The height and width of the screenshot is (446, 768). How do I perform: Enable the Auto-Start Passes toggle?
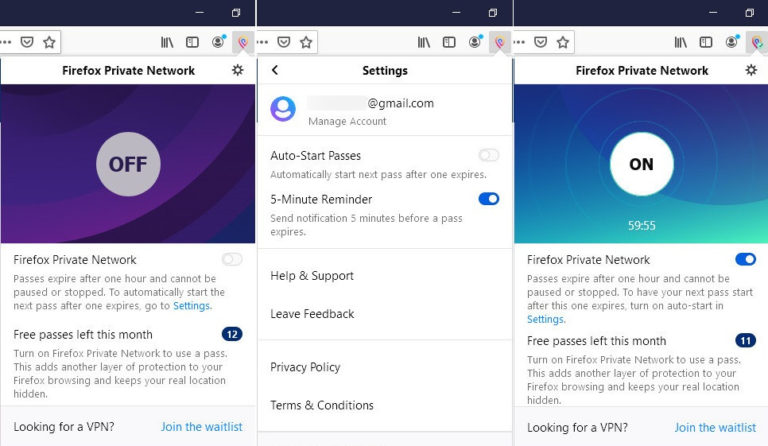[x=488, y=155]
